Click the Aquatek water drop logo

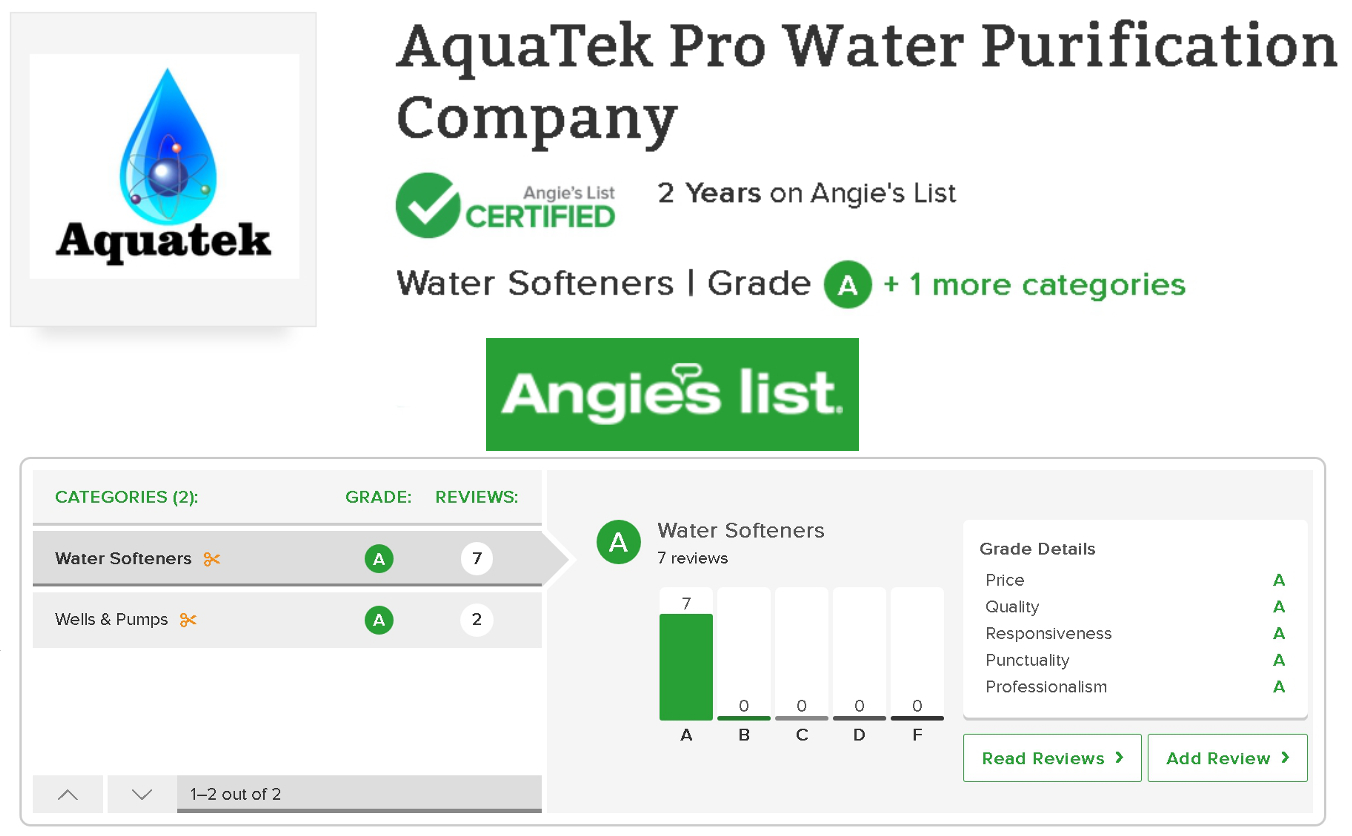pos(164,167)
